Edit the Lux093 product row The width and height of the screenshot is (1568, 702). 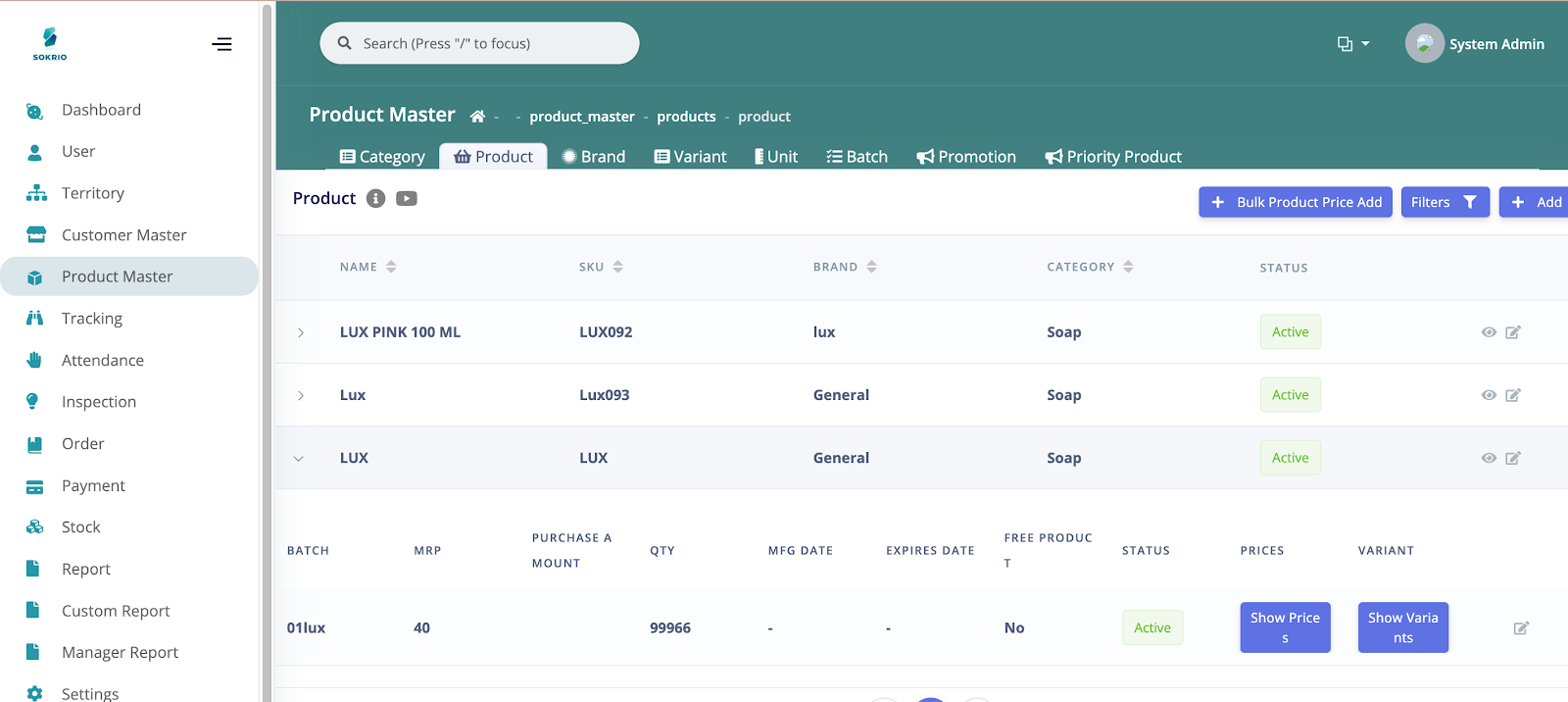click(x=1513, y=395)
